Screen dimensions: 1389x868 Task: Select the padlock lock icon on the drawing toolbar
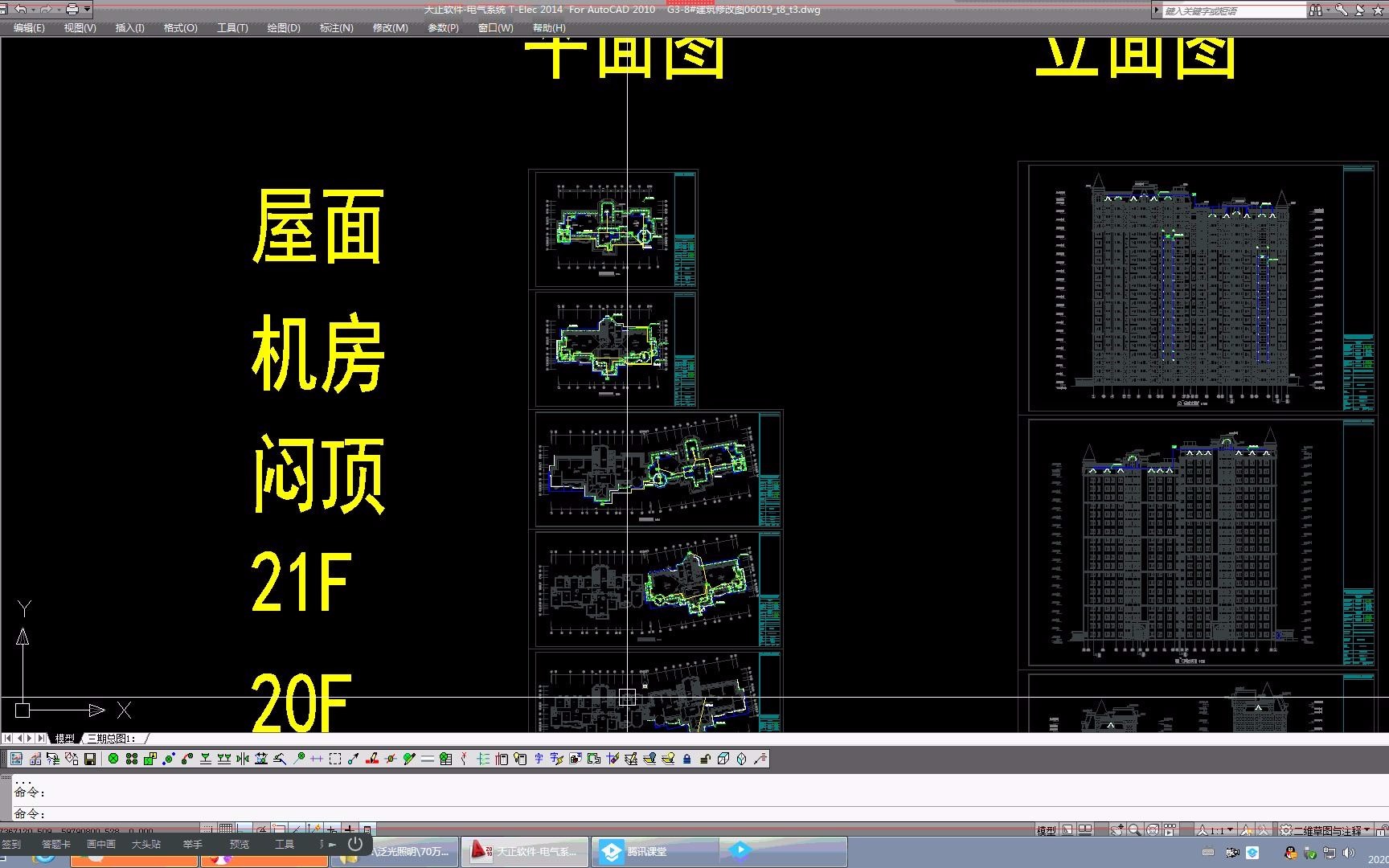[x=687, y=758]
